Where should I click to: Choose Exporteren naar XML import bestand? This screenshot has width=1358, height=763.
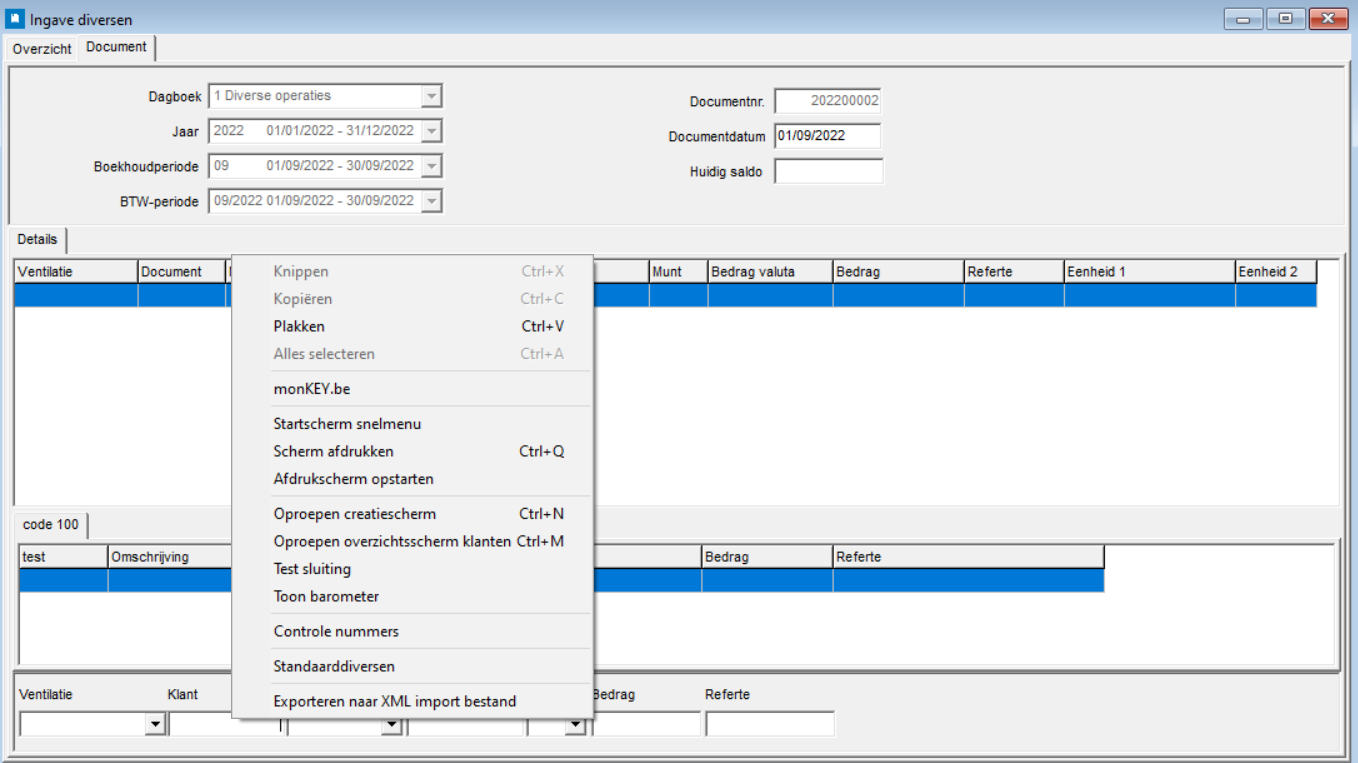click(x=412, y=701)
